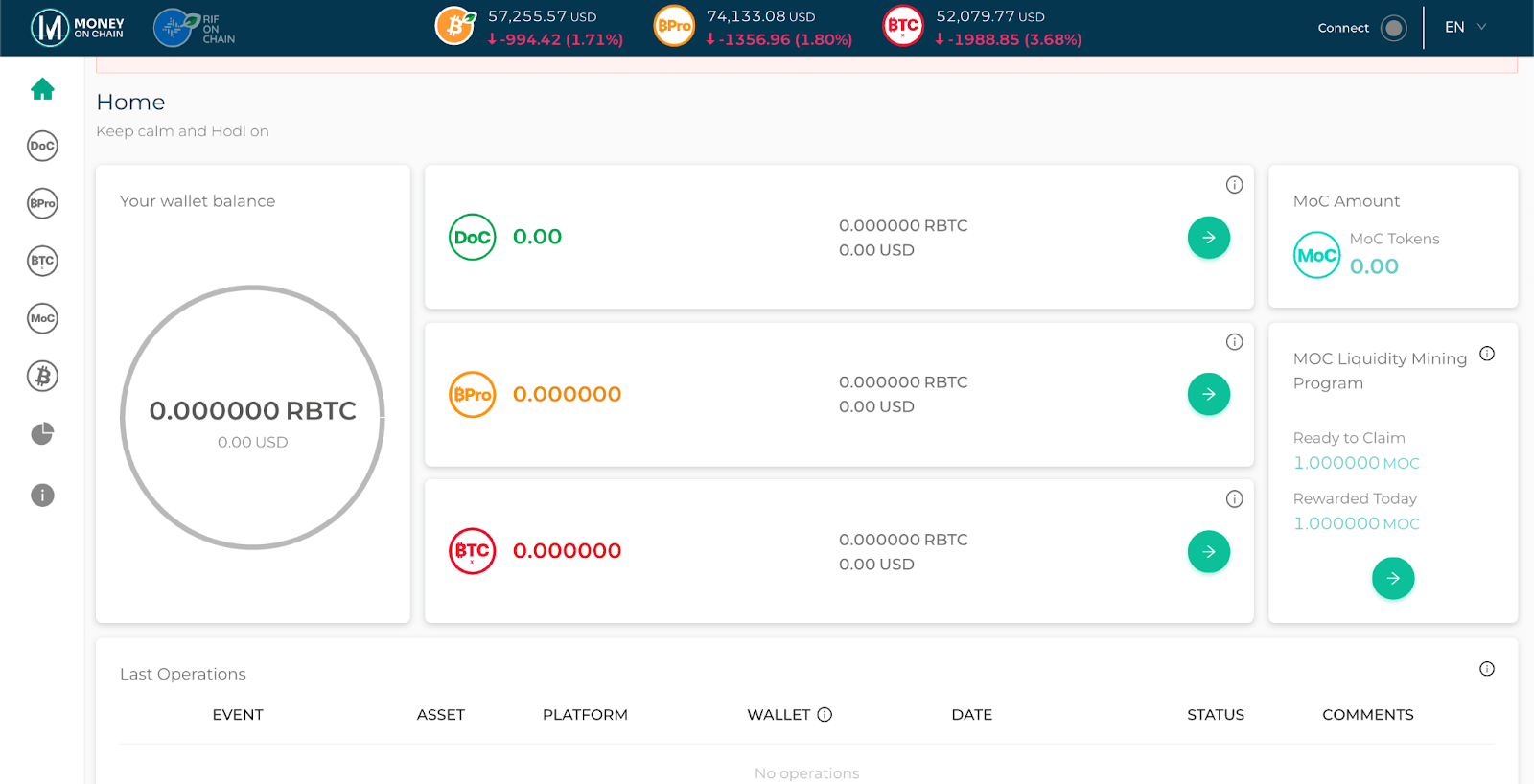This screenshot has height=784, width=1534.
Task: Go to BPro via green arrow button
Action: [1209, 394]
